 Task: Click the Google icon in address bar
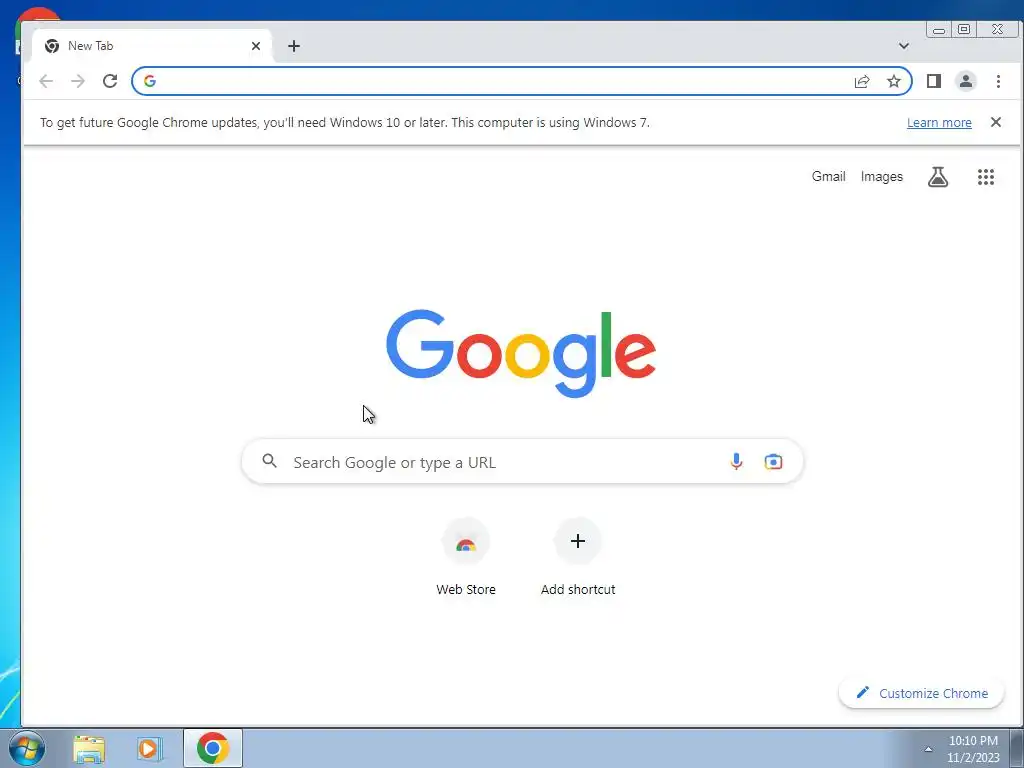tap(150, 81)
